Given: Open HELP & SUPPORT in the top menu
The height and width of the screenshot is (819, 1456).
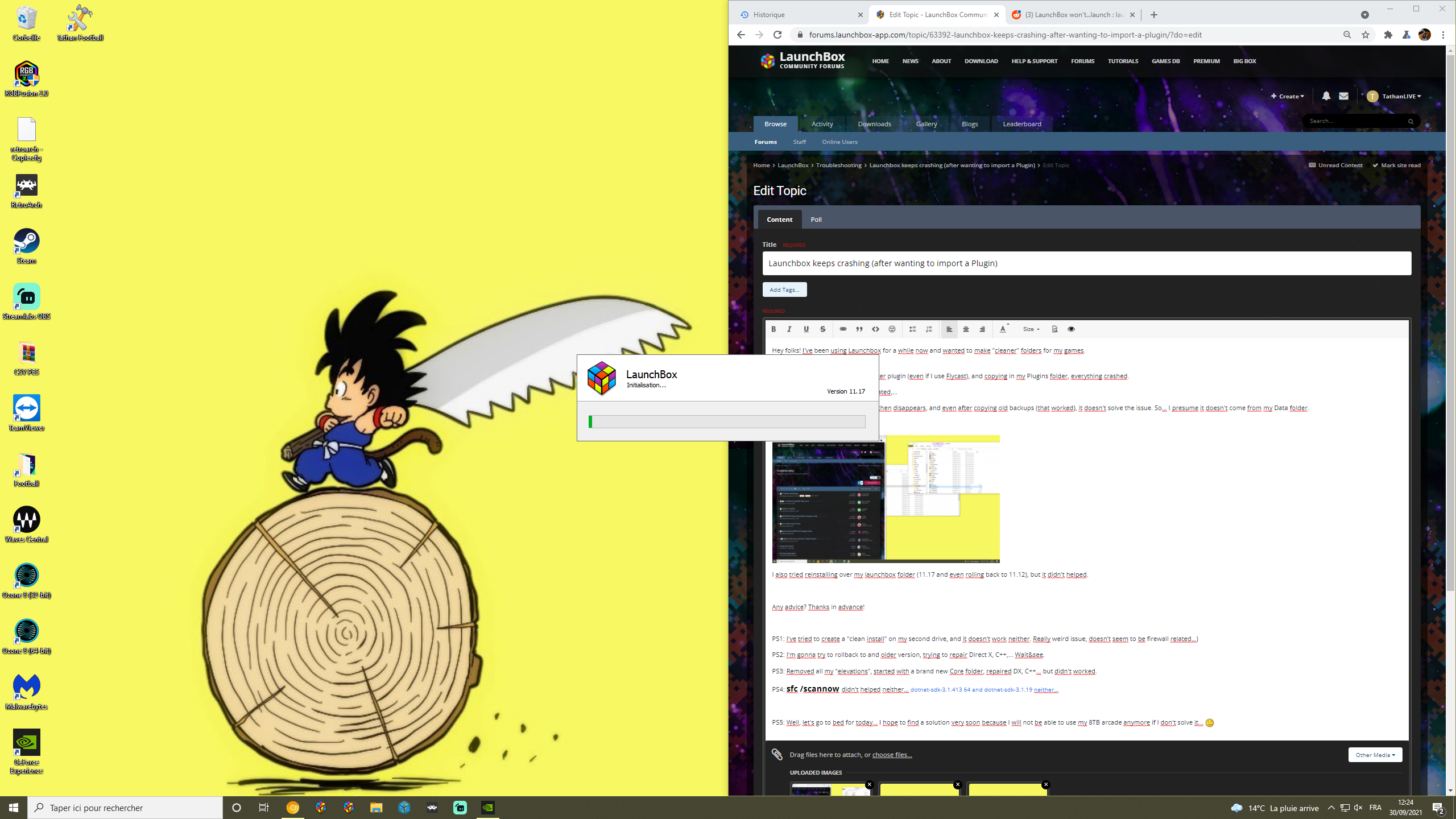Looking at the screenshot, I should point(1034,61).
